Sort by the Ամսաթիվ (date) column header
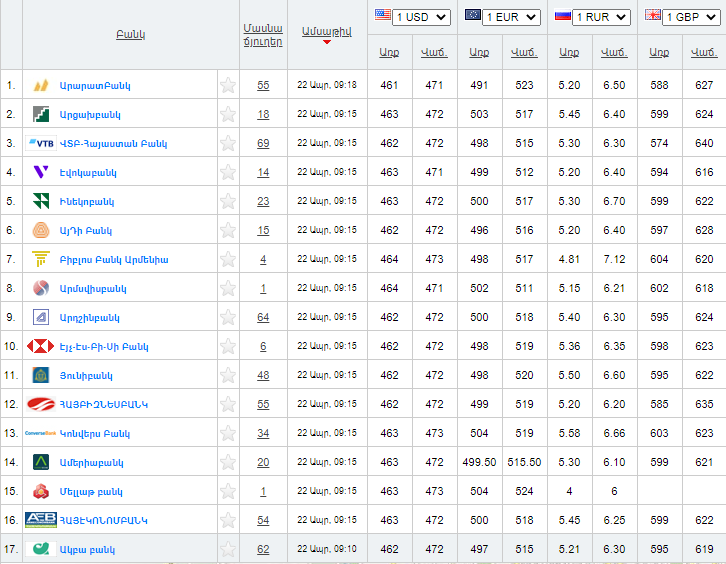Screen dimensions: 726x564 [326, 33]
